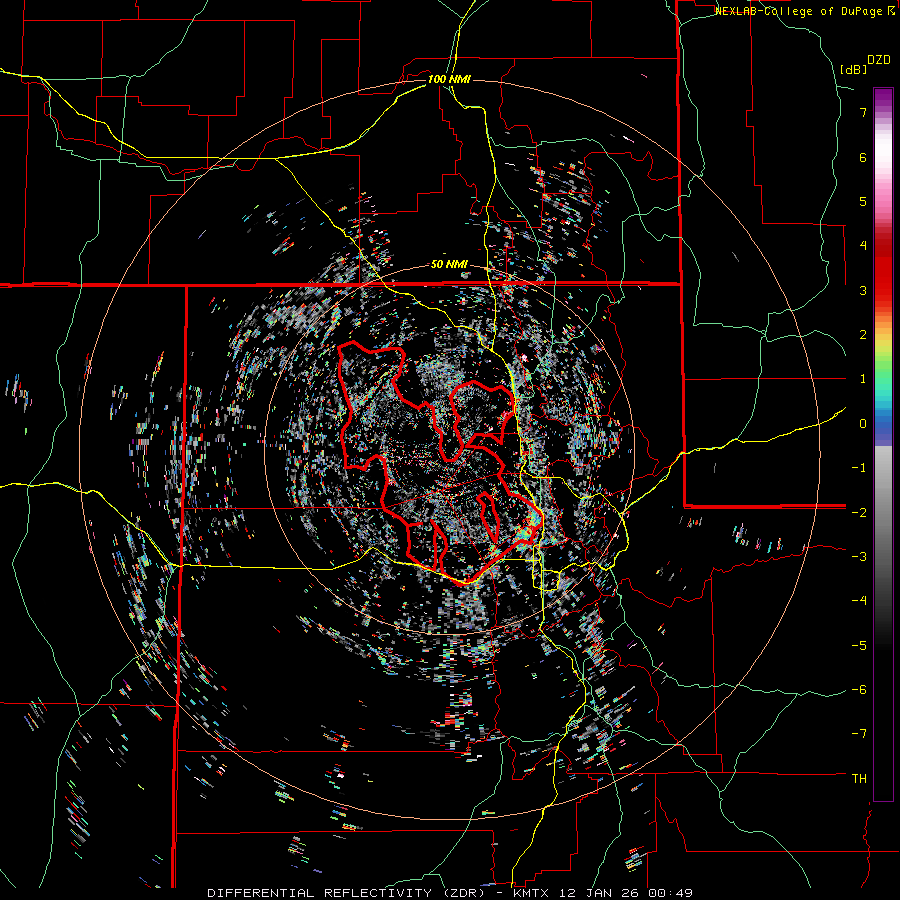Viewport: 900px width, 900px height.
Task: Click the -6 value on the color scale
Action: coord(859,690)
